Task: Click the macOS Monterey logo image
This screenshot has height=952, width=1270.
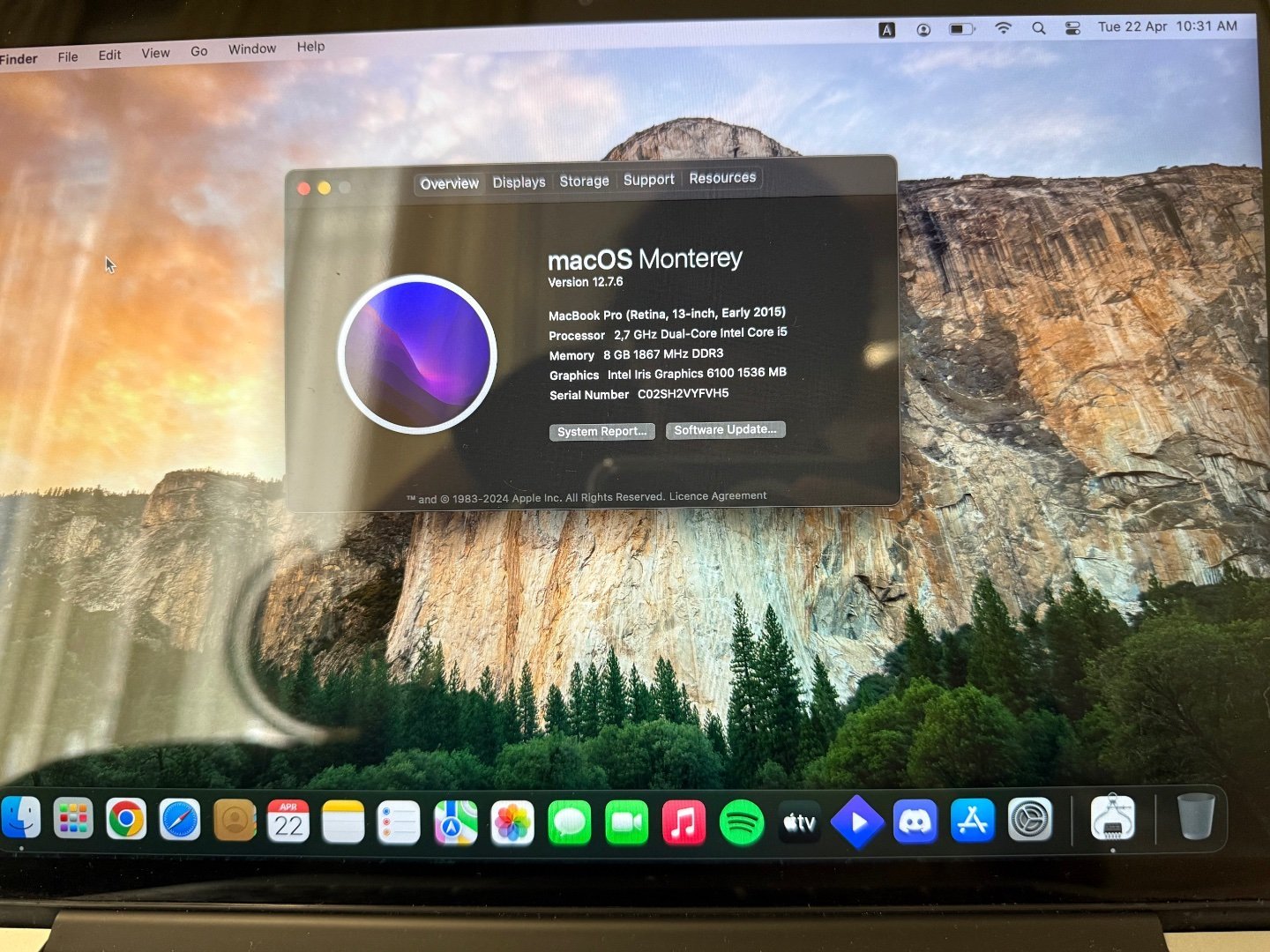Action: [417, 354]
